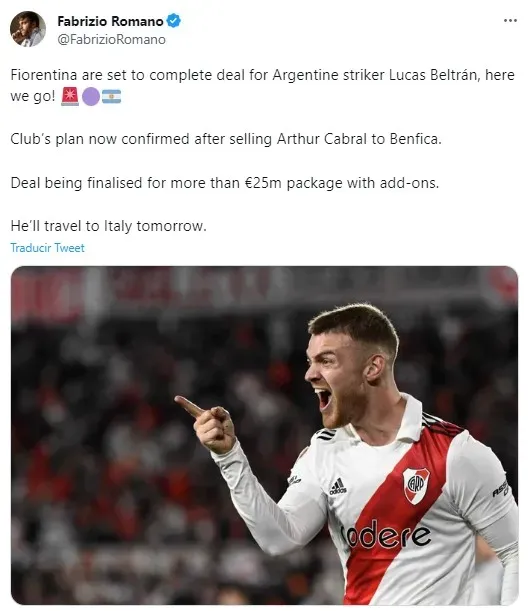Click the Adidas logo on the jersey
This screenshot has width=528, height=611.
pyautogui.click(x=337, y=486)
